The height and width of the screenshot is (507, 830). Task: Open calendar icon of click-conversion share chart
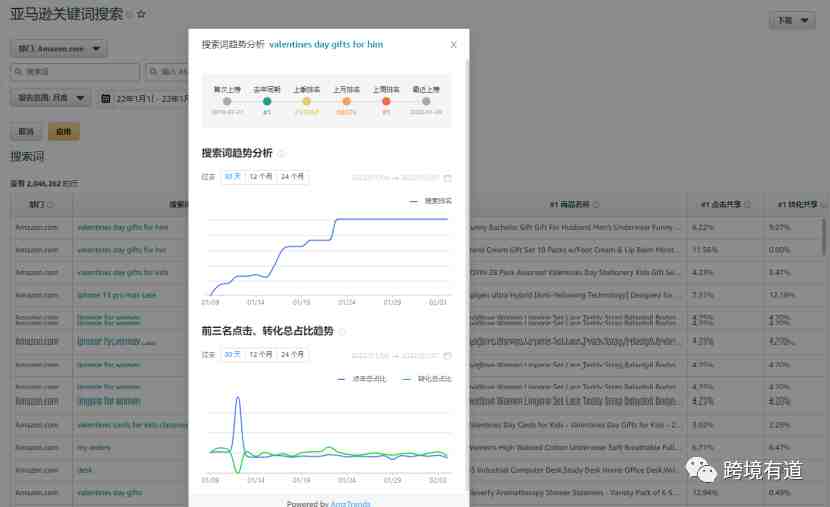(x=447, y=356)
